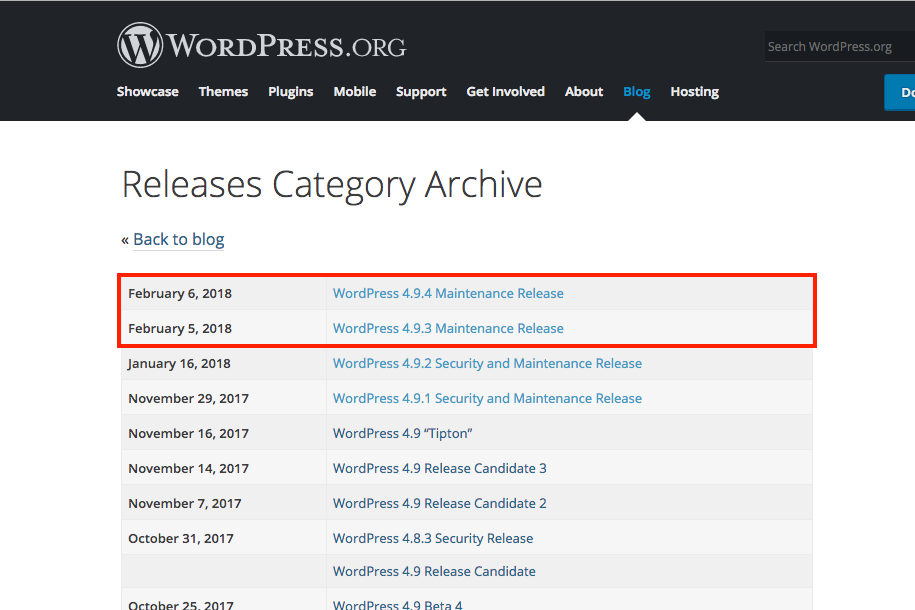Open WordPress 4.9.1 Security and Maintenance Release

[487, 398]
